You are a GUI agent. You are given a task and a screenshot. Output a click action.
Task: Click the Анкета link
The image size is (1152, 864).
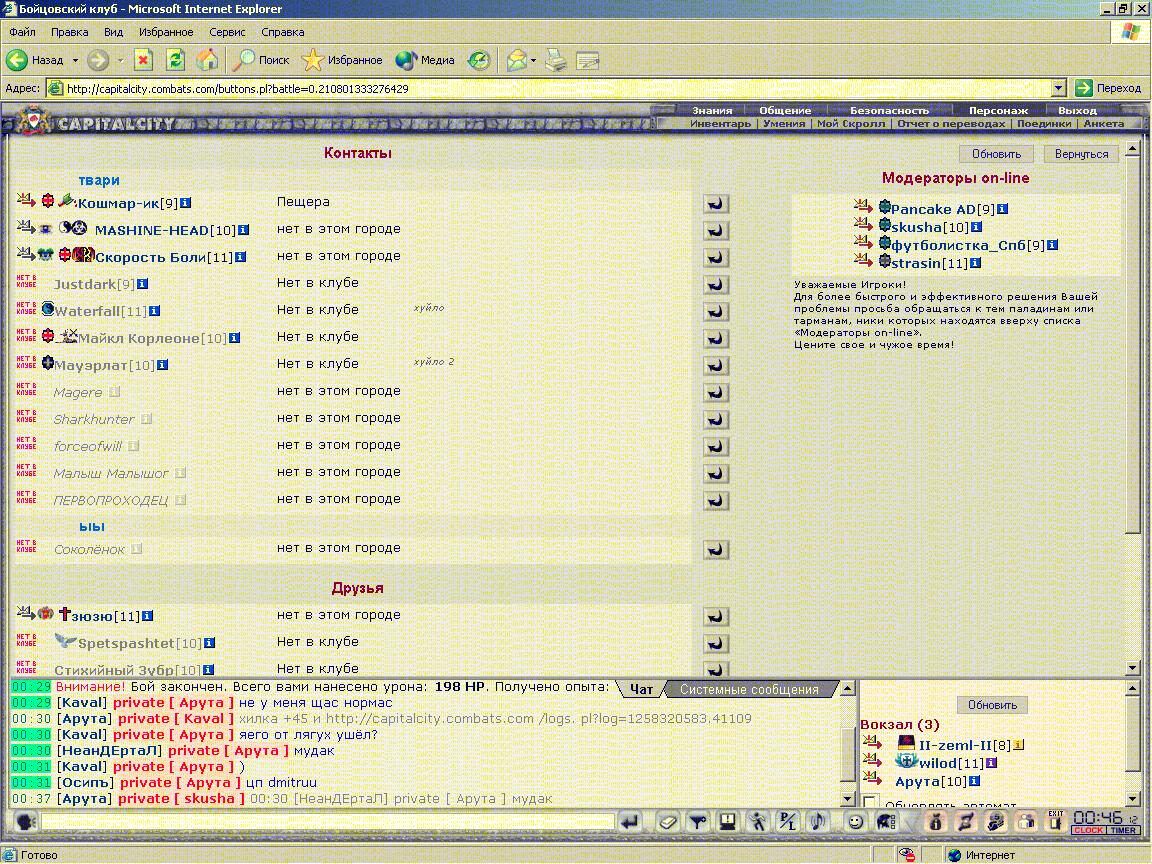coord(1104,123)
